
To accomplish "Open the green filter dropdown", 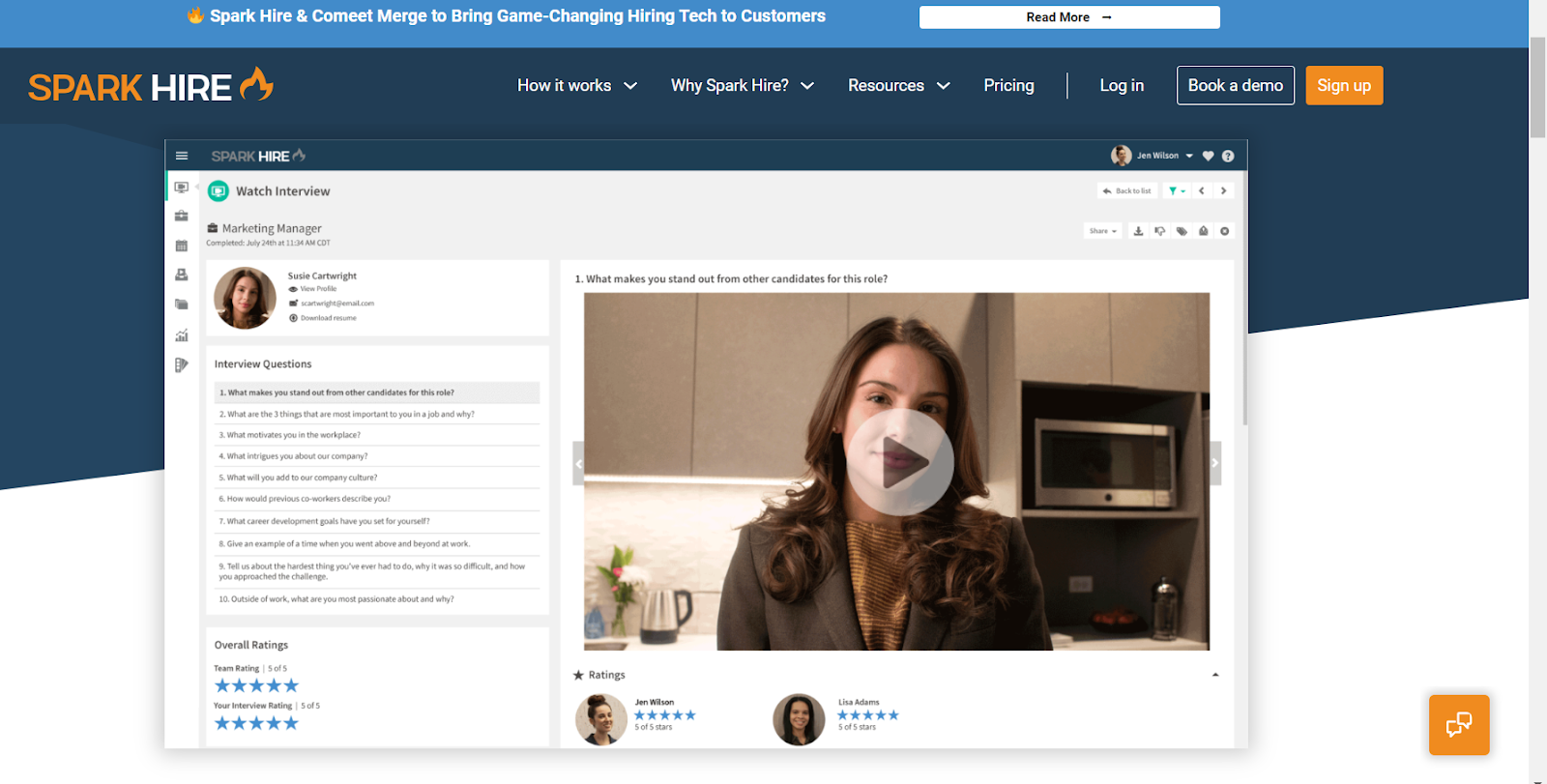I will (1177, 190).
